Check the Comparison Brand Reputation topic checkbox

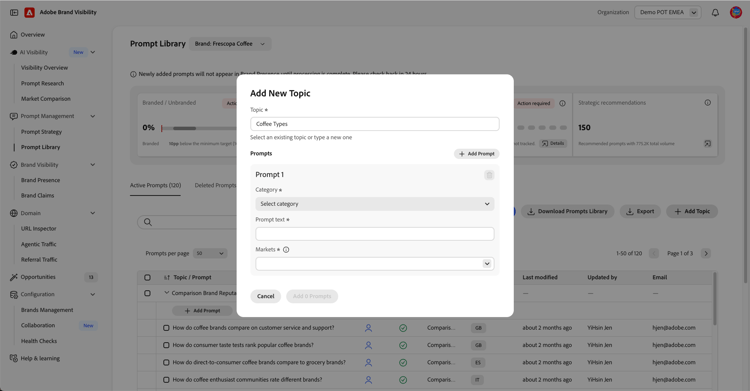(x=147, y=293)
